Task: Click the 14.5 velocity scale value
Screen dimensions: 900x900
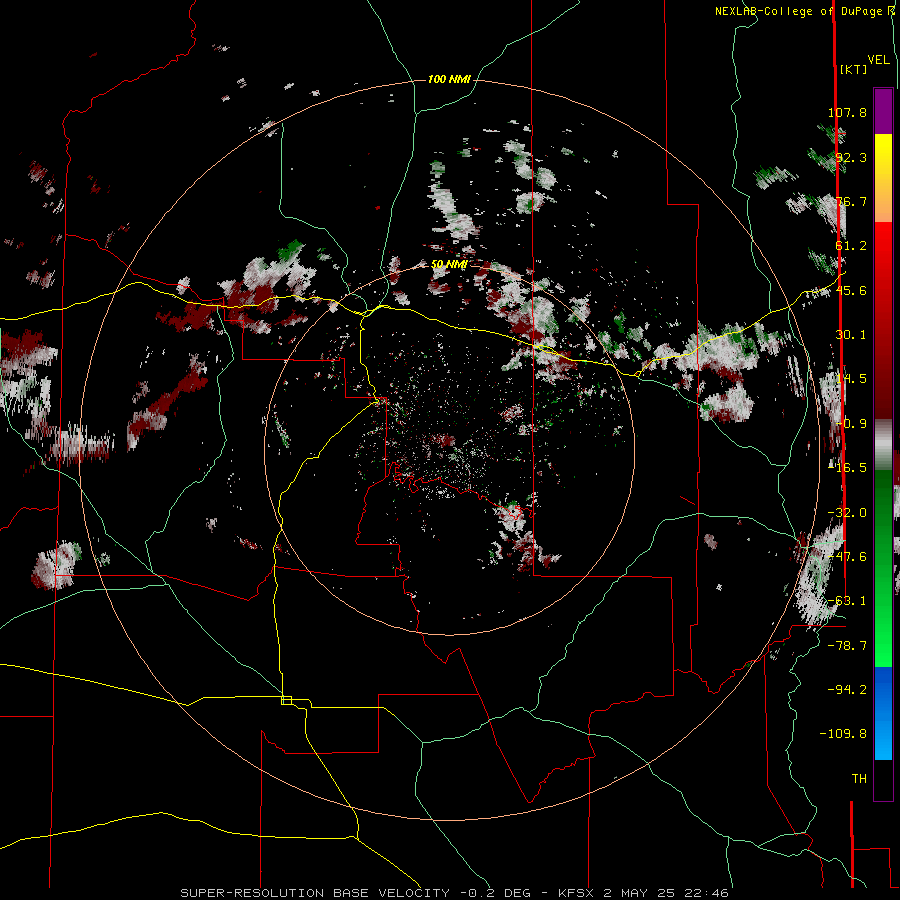Action: (851, 379)
